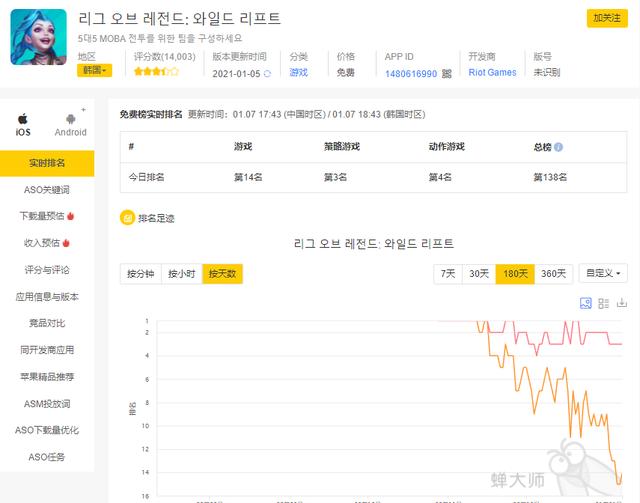The width and height of the screenshot is (640, 503).
Task: Click the info icon next to 总榜
Action: 558,147
